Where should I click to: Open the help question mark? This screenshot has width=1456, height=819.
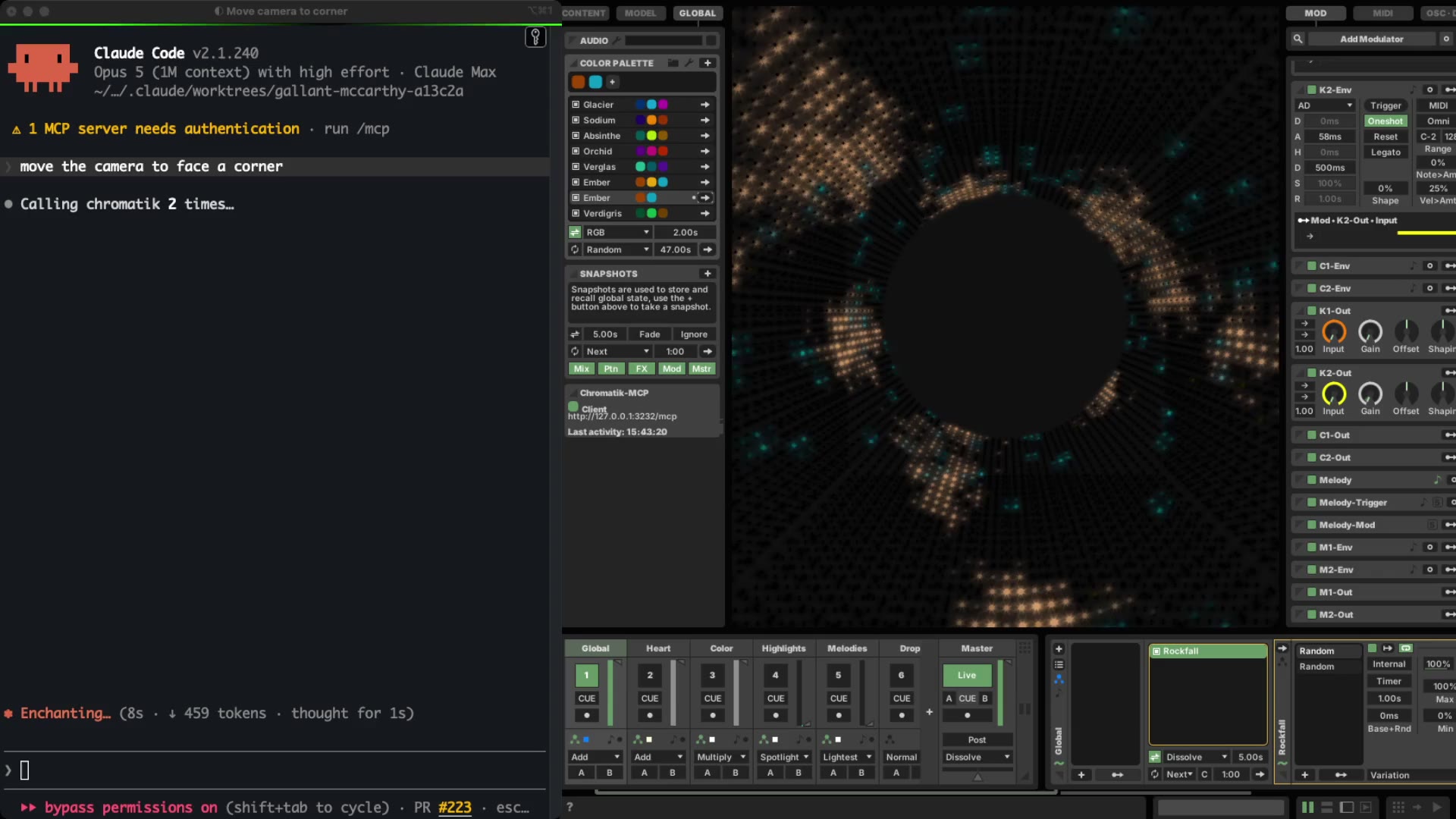570,808
